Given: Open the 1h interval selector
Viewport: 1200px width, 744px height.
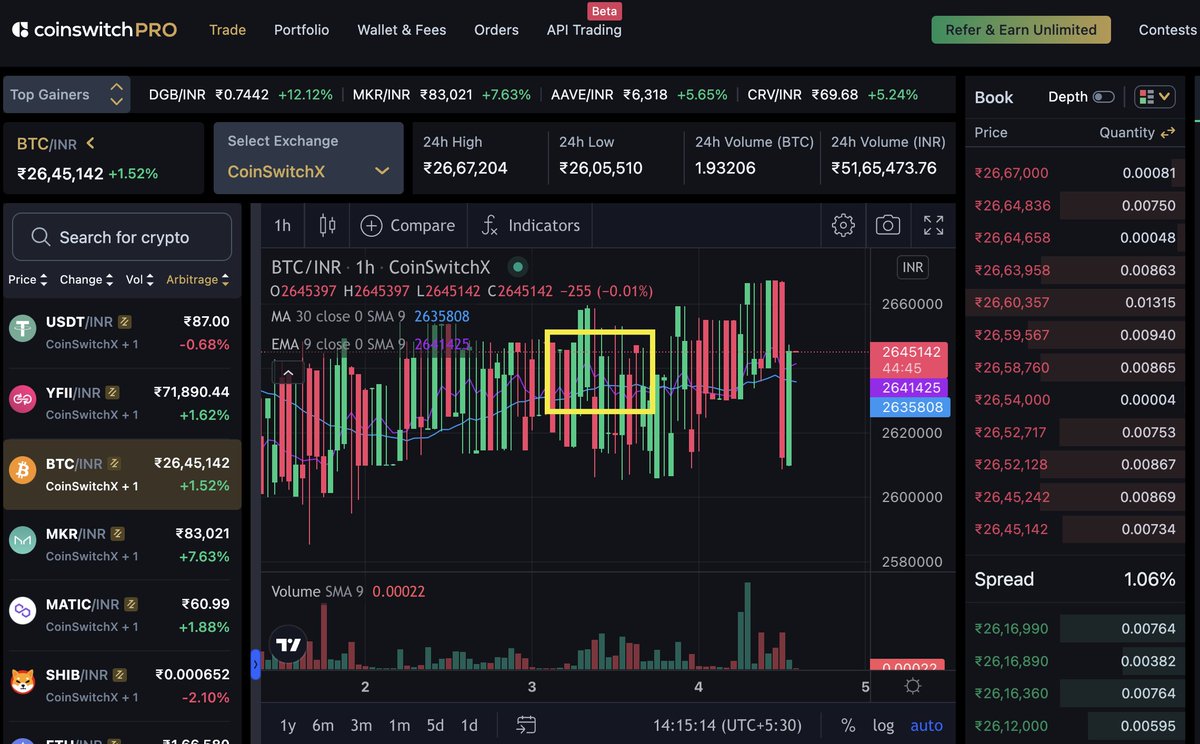Looking at the screenshot, I should click(x=283, y=225).
